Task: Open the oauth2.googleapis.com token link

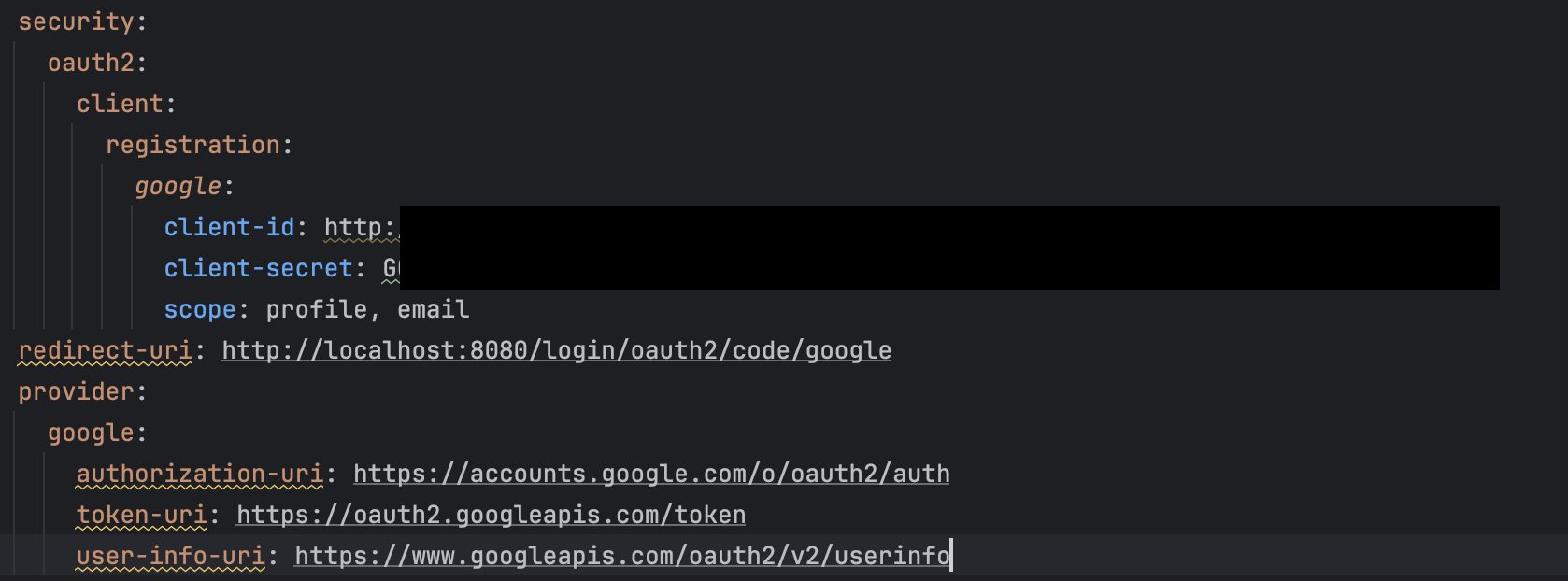Action: point(491,515)
